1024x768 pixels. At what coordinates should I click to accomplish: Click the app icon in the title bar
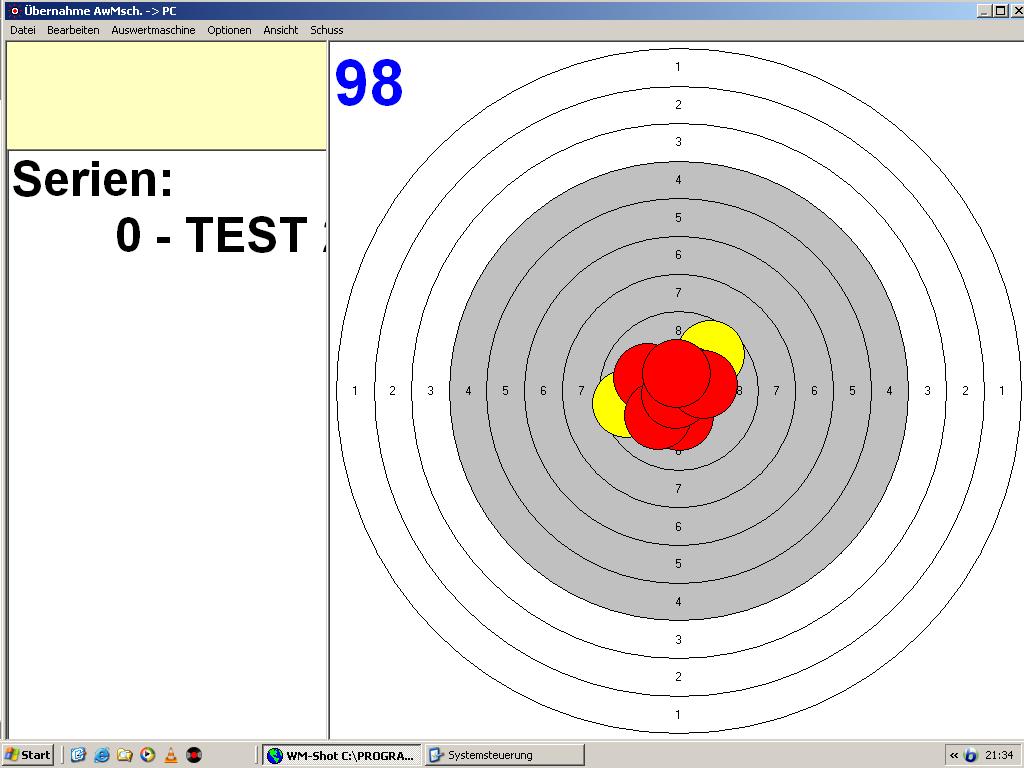(x=14, y=10)
